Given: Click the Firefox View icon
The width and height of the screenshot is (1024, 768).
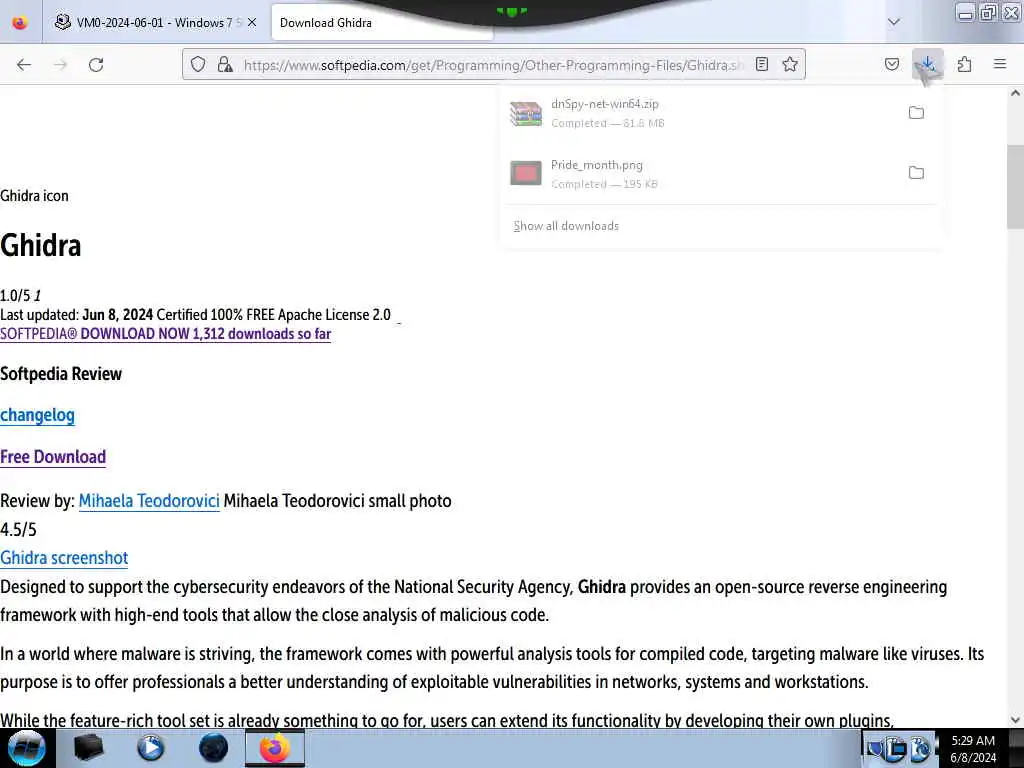Looking at the screenshot, I should [x=20, y=22].
